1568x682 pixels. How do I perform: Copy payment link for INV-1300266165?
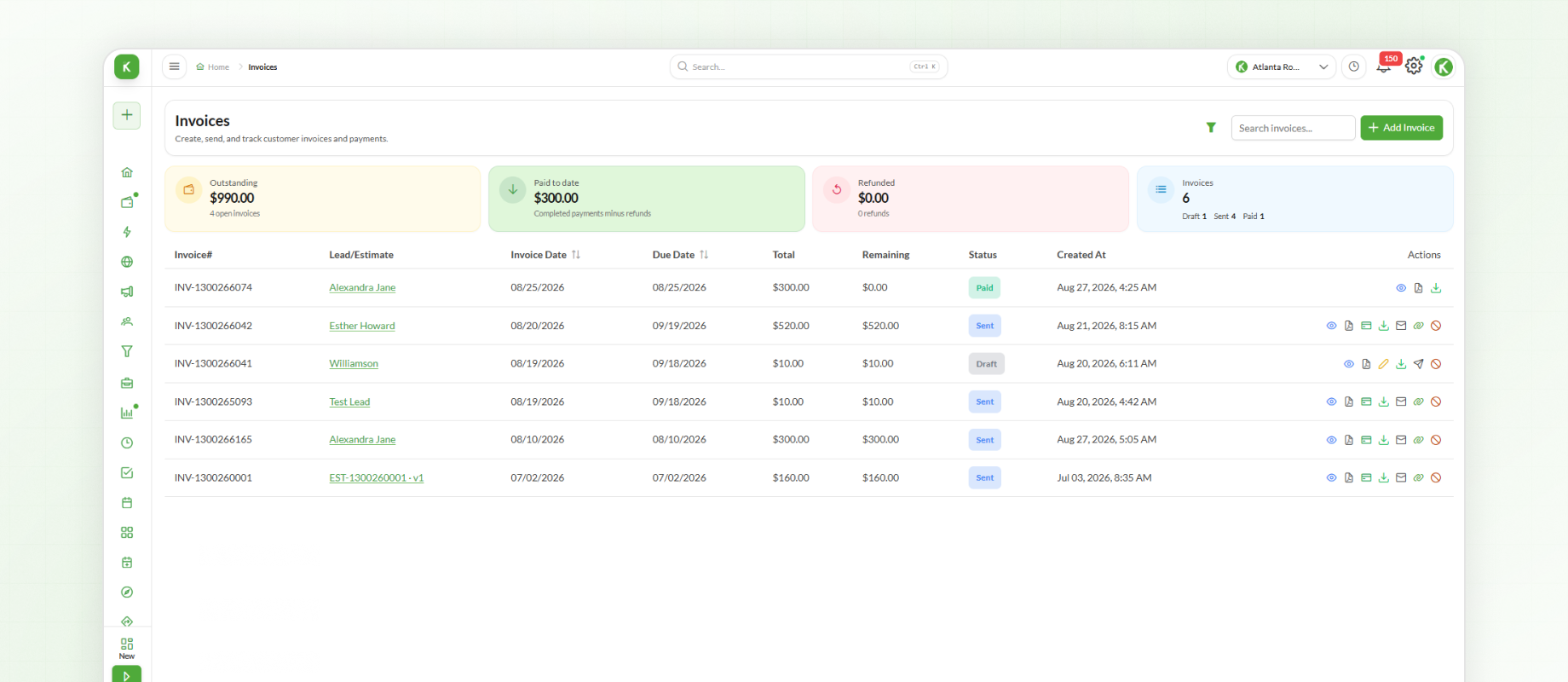1419,440
